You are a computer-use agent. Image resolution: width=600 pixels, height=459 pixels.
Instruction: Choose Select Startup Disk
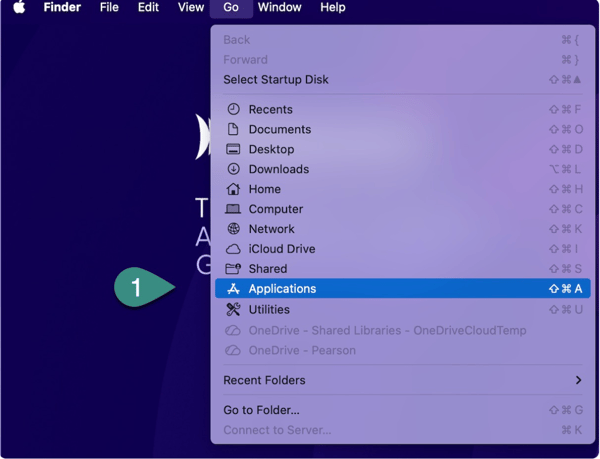click(x=403, y=80)
